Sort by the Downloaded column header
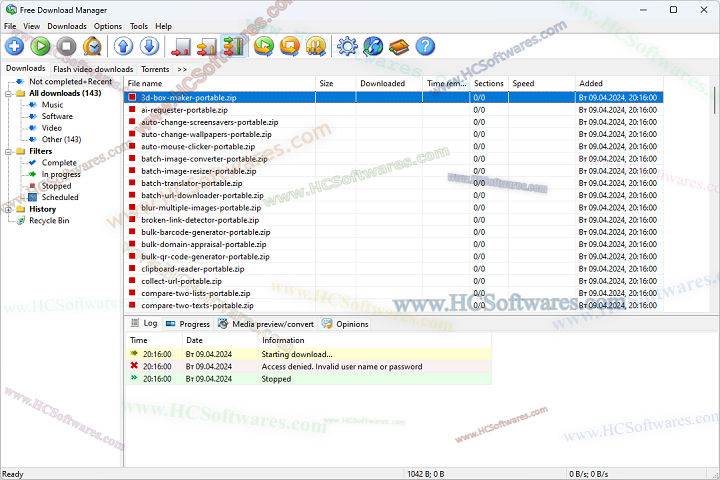The width and height of the screenshot is (720, 480). click(389, 83)
